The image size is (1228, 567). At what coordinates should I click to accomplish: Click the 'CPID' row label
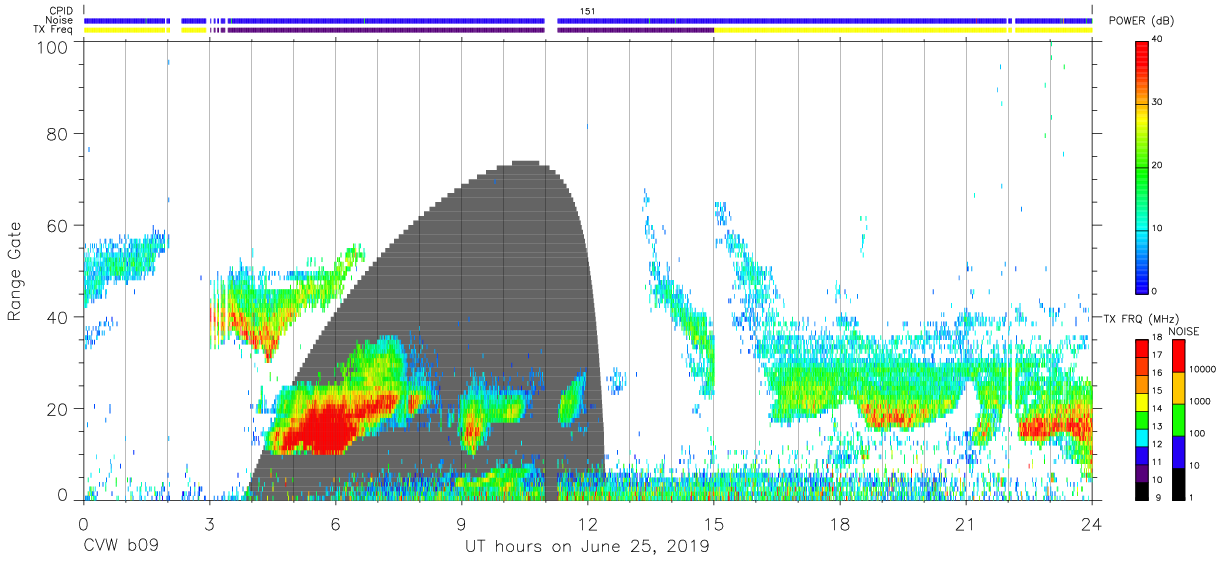(x=61, y=11)
